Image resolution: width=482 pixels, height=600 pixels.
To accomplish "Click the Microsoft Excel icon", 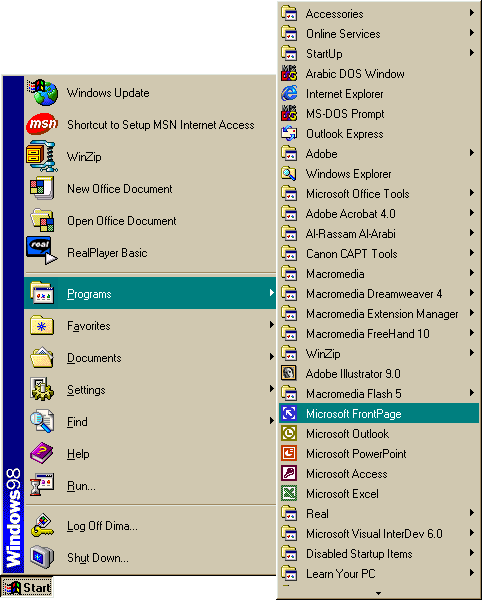I will point(289,493).
